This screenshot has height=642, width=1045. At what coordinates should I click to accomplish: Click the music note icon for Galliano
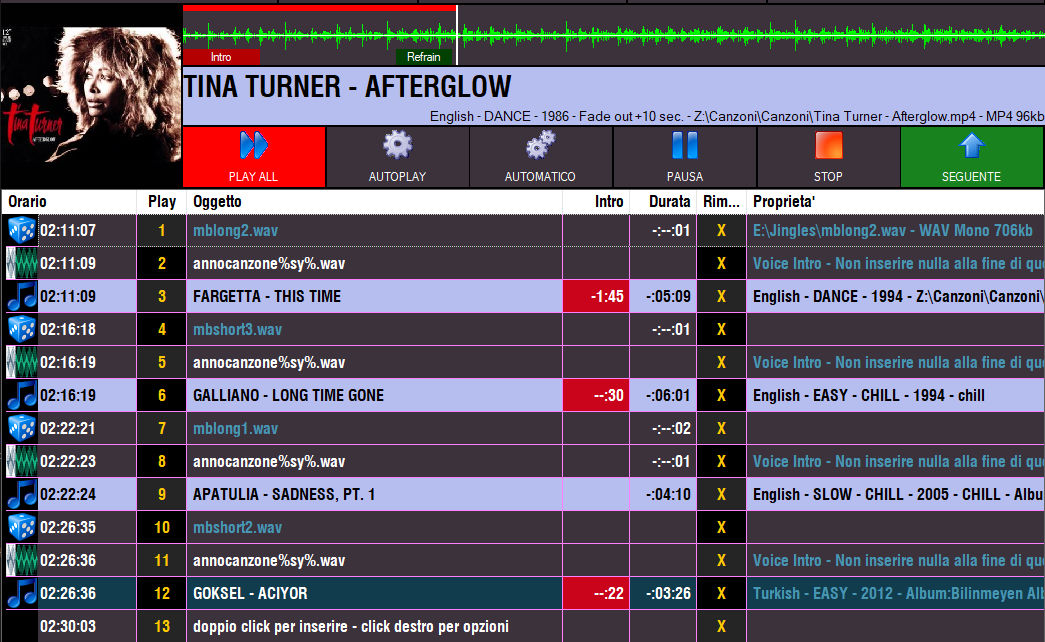22,395
